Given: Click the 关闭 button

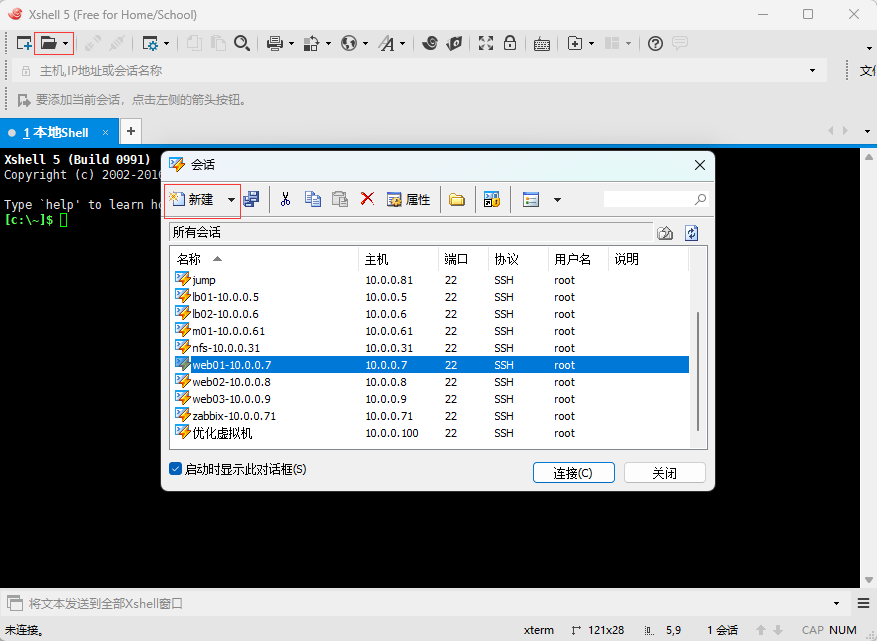Looking at the screenshot, I should tap(664, 473).
